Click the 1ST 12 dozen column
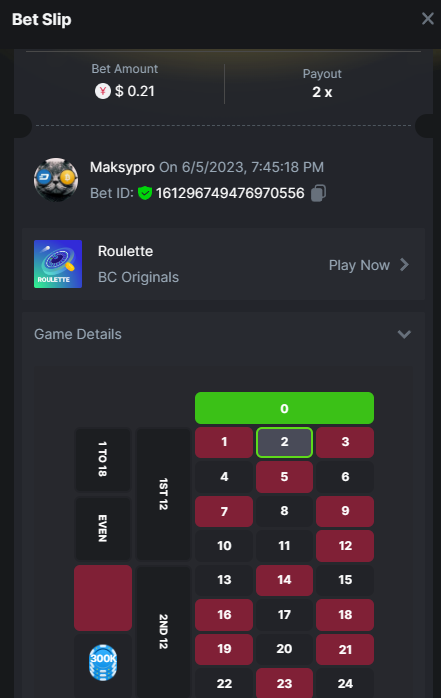The height and width of the screenshot is (698, 441). [163, 494]
